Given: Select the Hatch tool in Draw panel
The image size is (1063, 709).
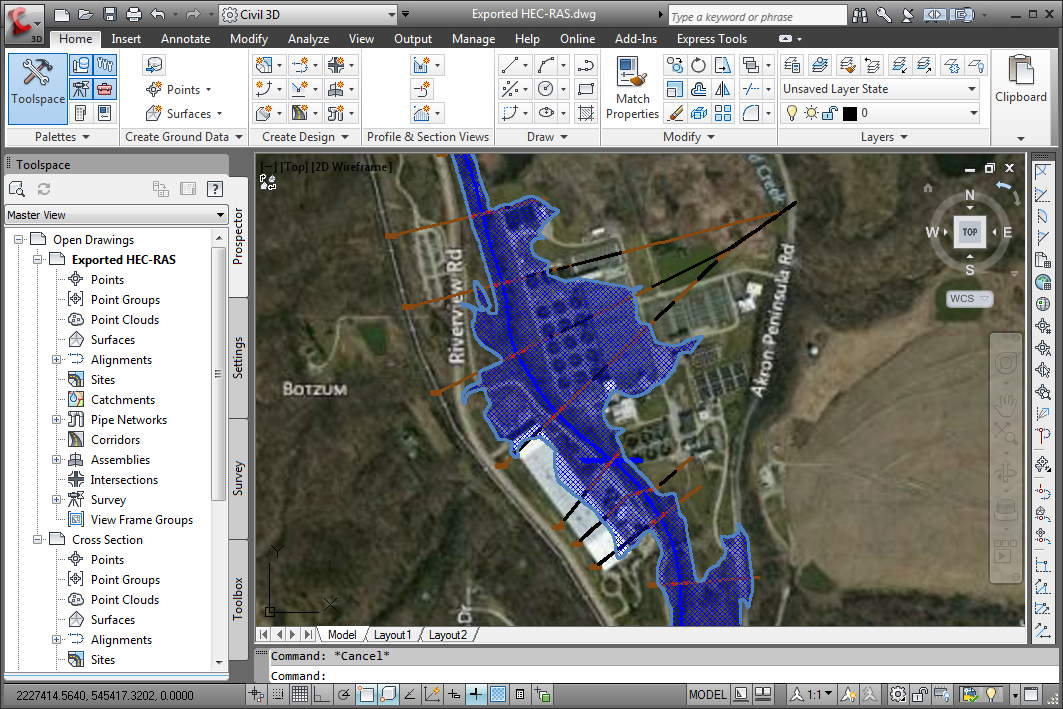Looking at the screenshot, I should point(586,113).
